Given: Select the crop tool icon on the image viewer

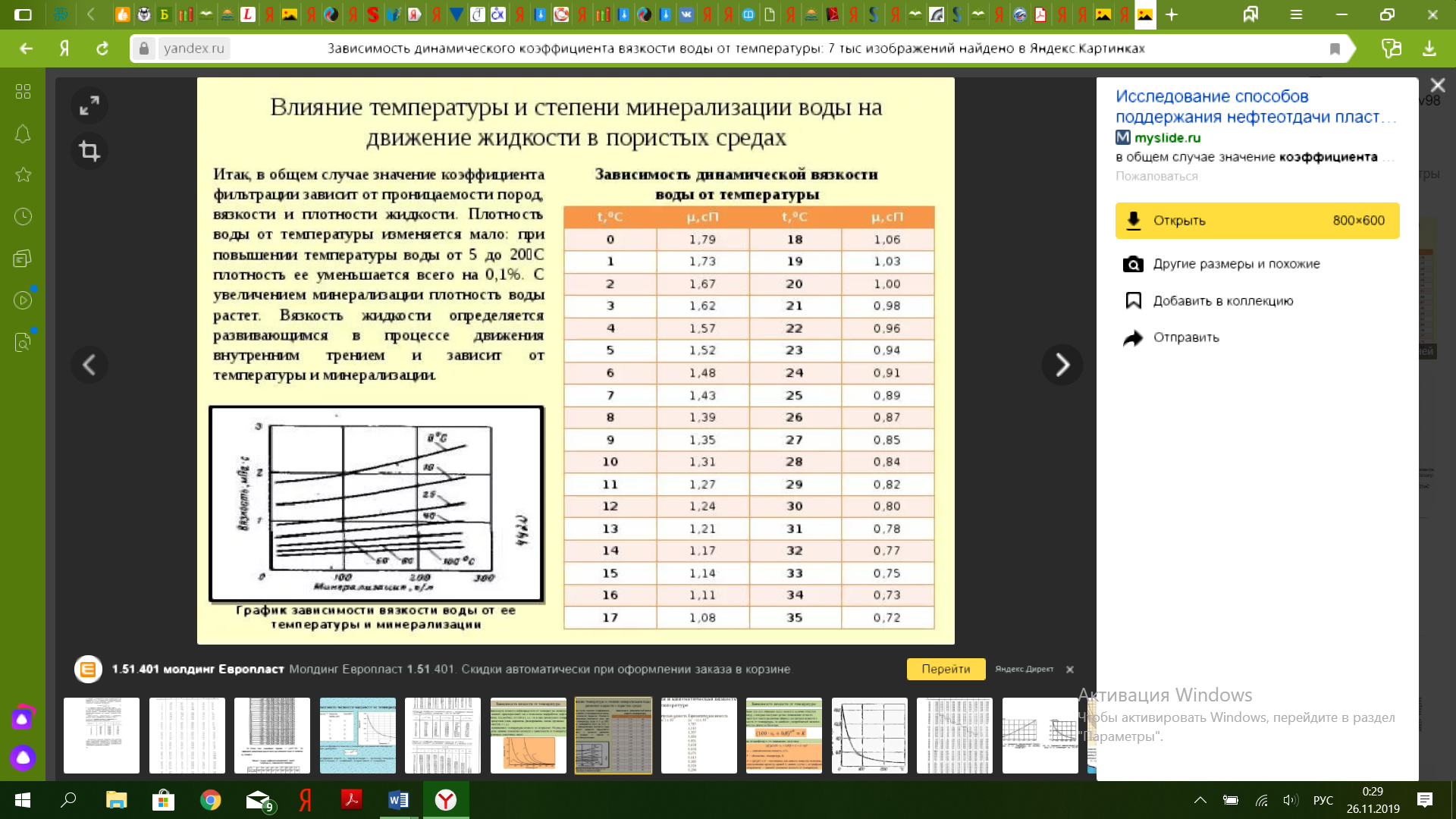Looking at the screenshot, I should pyautogui.click(x=89, y=151).
